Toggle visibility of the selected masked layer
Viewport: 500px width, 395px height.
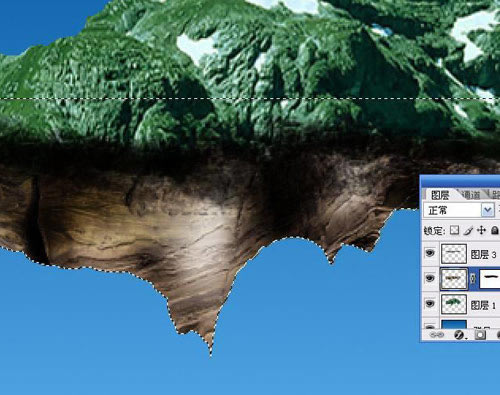(x=430, y=278)
